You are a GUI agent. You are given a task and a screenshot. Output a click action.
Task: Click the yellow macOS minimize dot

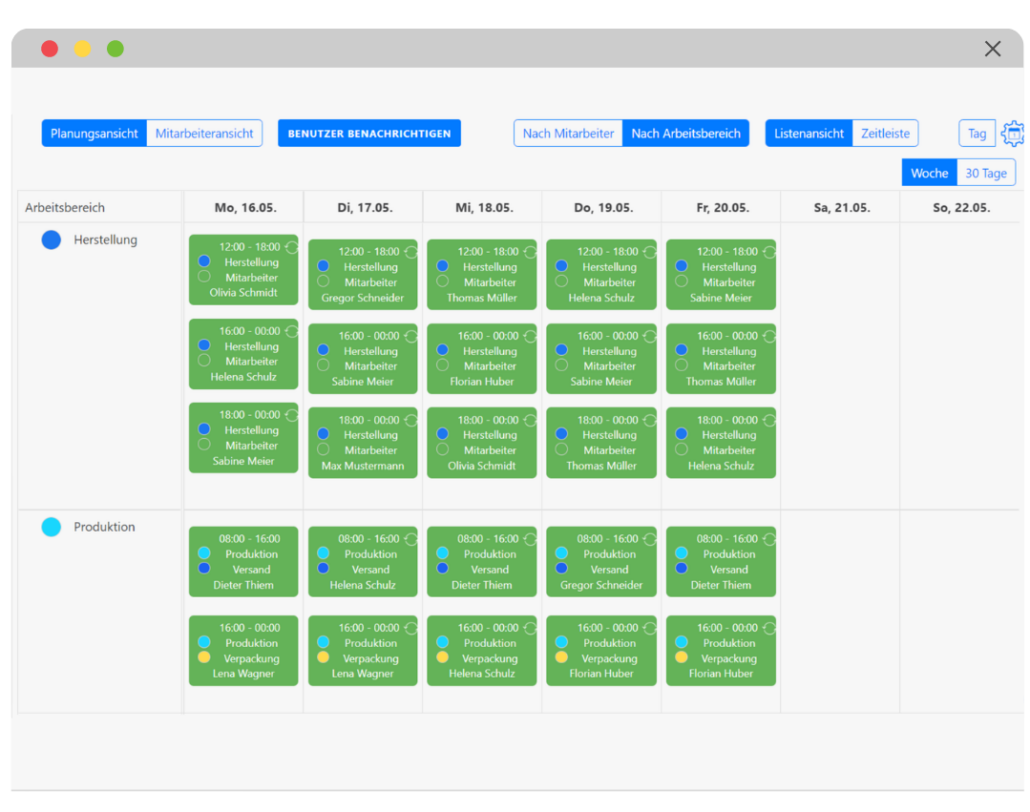pyautogui.click(x=82, y=49)
